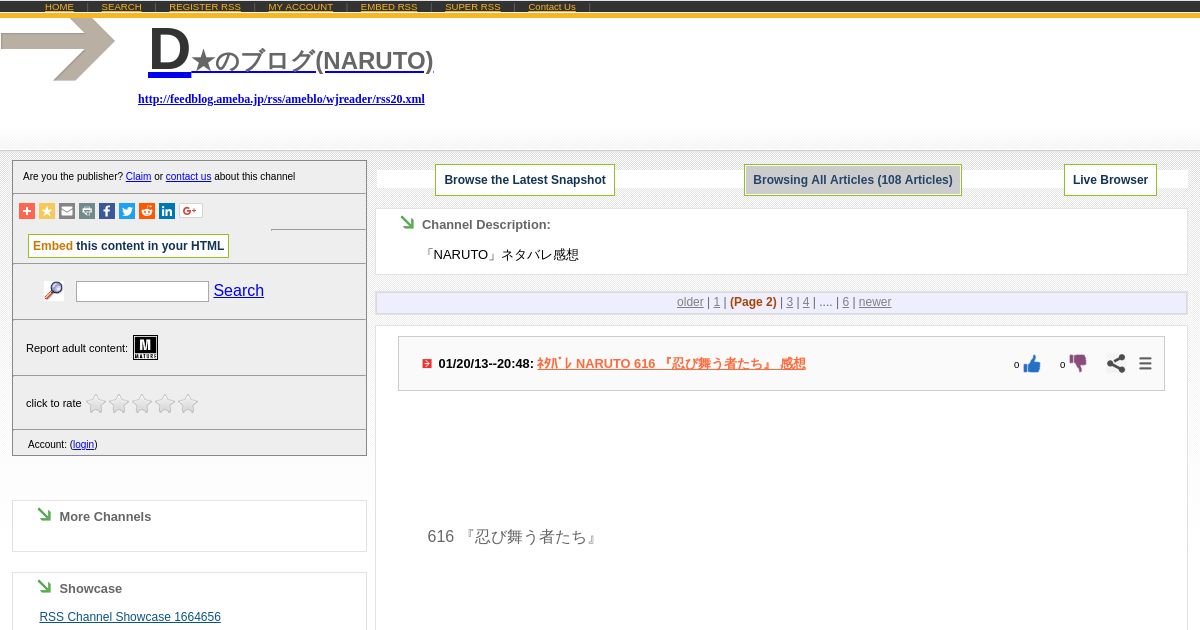Click the contact us publisher link

pos(188,177)
